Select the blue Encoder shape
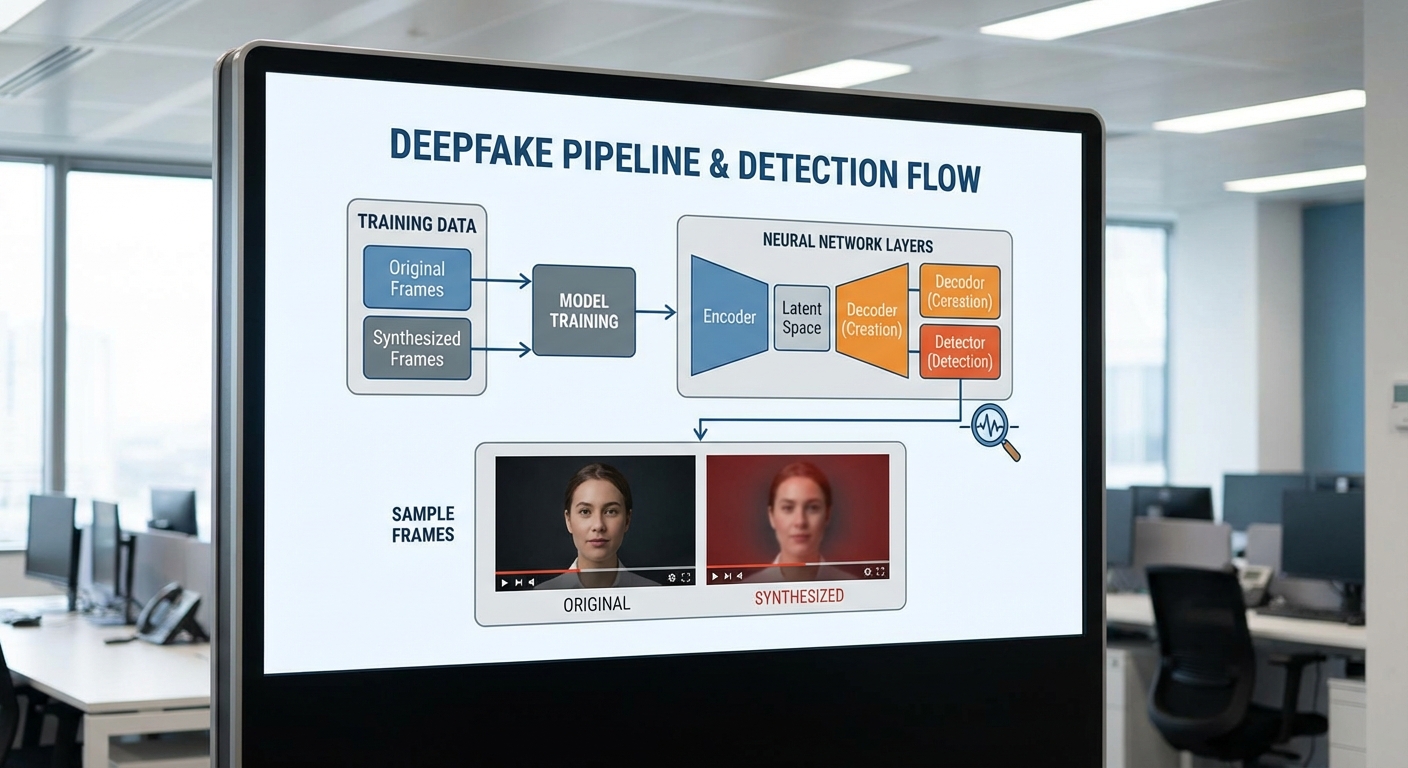Image resolution: width=1408 pixels, height=768 pixels. tap(728, 316)
